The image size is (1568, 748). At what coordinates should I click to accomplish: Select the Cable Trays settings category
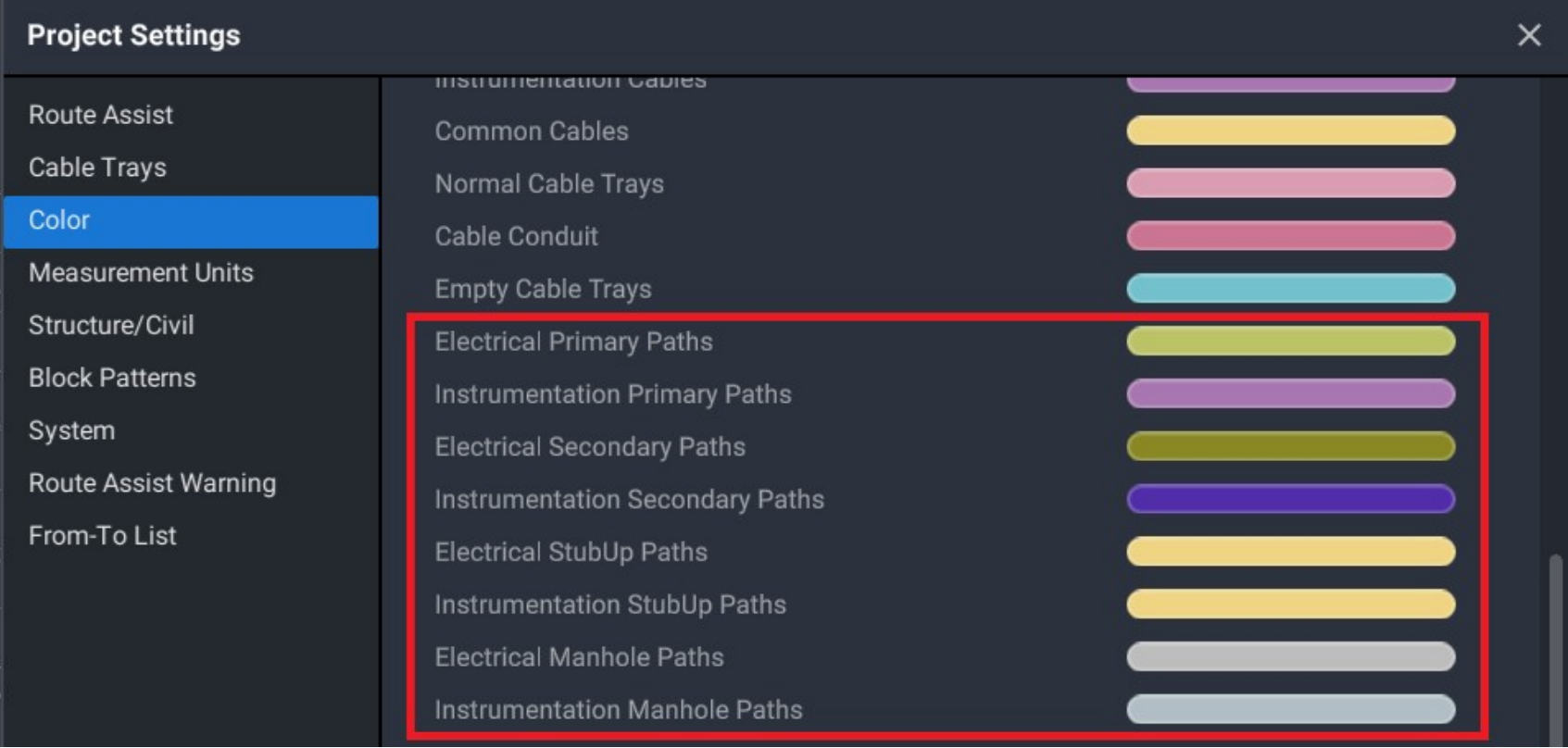click(97, 168)
